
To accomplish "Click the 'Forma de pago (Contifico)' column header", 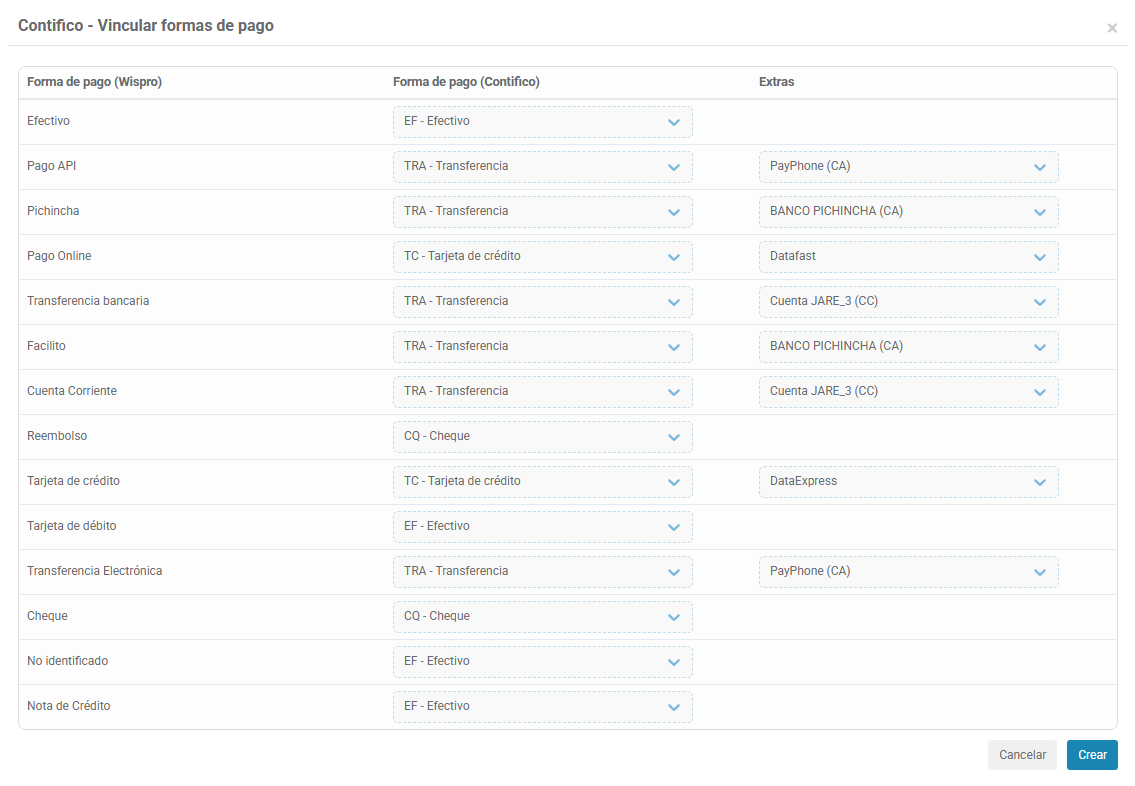I will pyautogui.click(x=466, y=82).
